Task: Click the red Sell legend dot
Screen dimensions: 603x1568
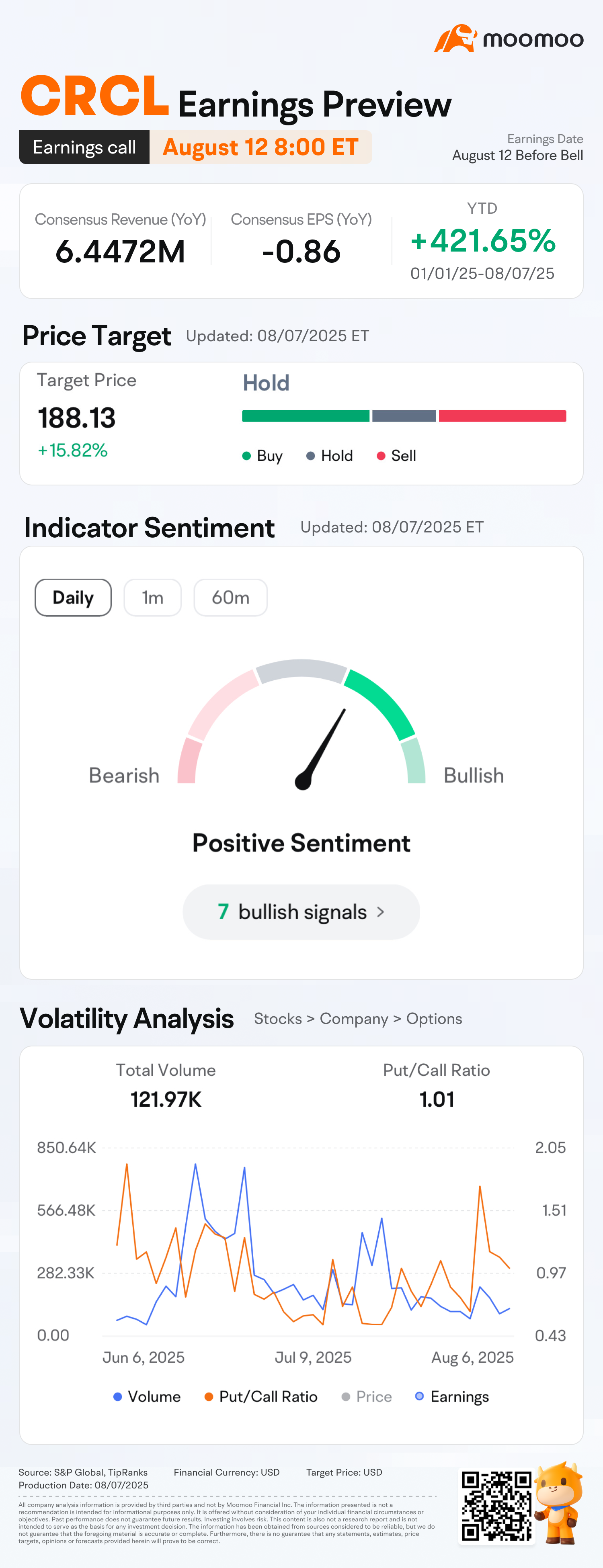Action: [x=381, y=456]
